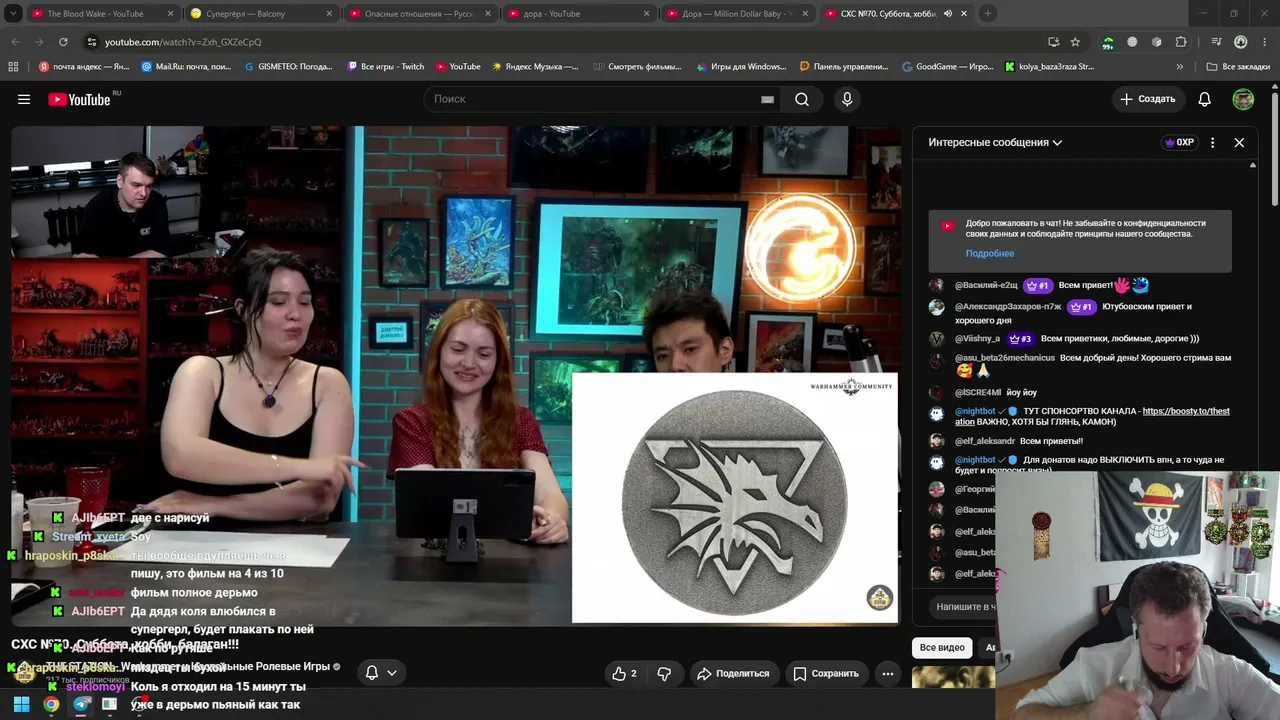
Task: Open YouTube notifications bell
Action: (x=1205, y=99)
